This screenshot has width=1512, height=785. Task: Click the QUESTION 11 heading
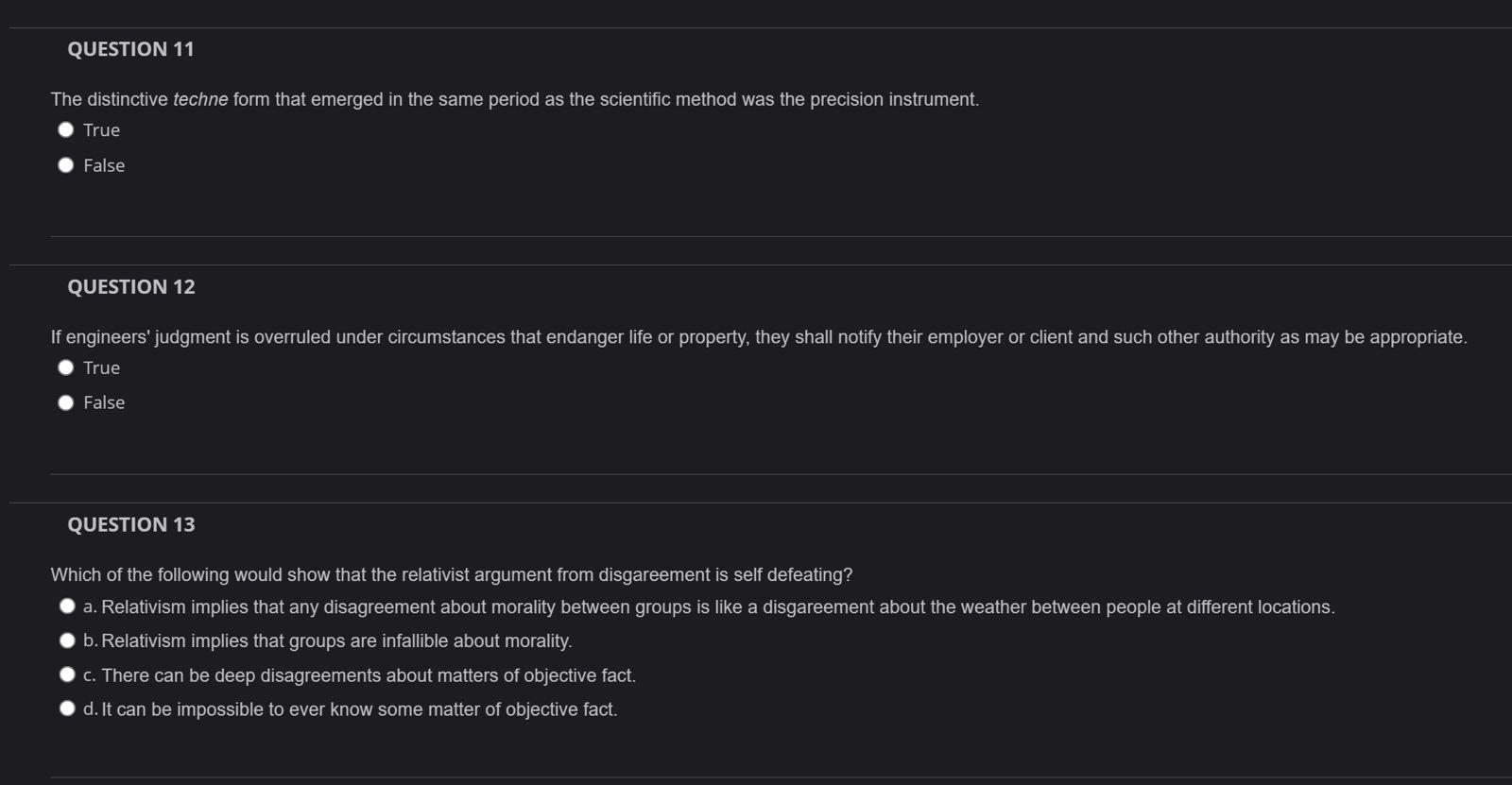(x=130, y=48)
